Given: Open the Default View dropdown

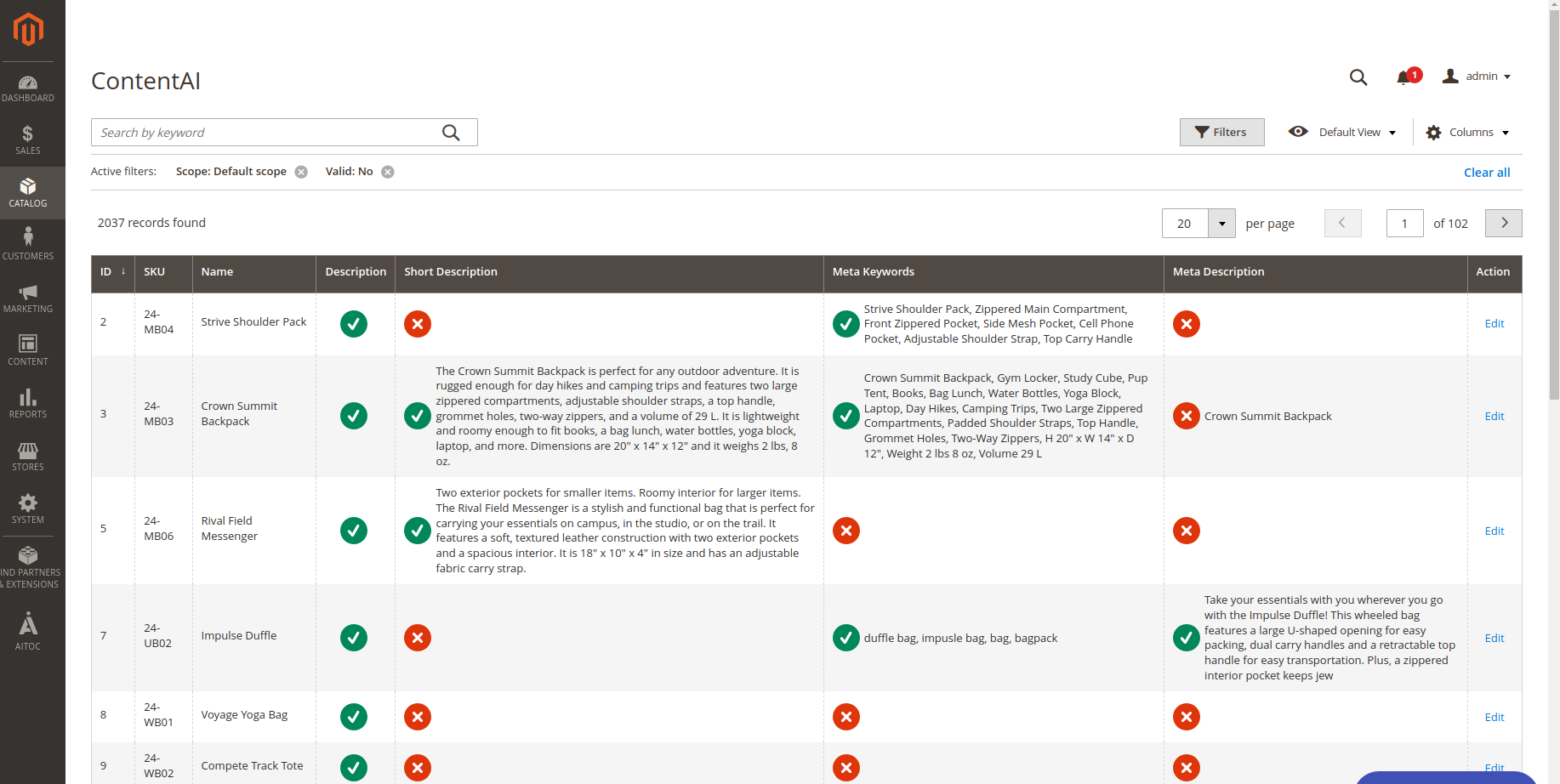Looking at the screenshot, I should pos(1343,133).
